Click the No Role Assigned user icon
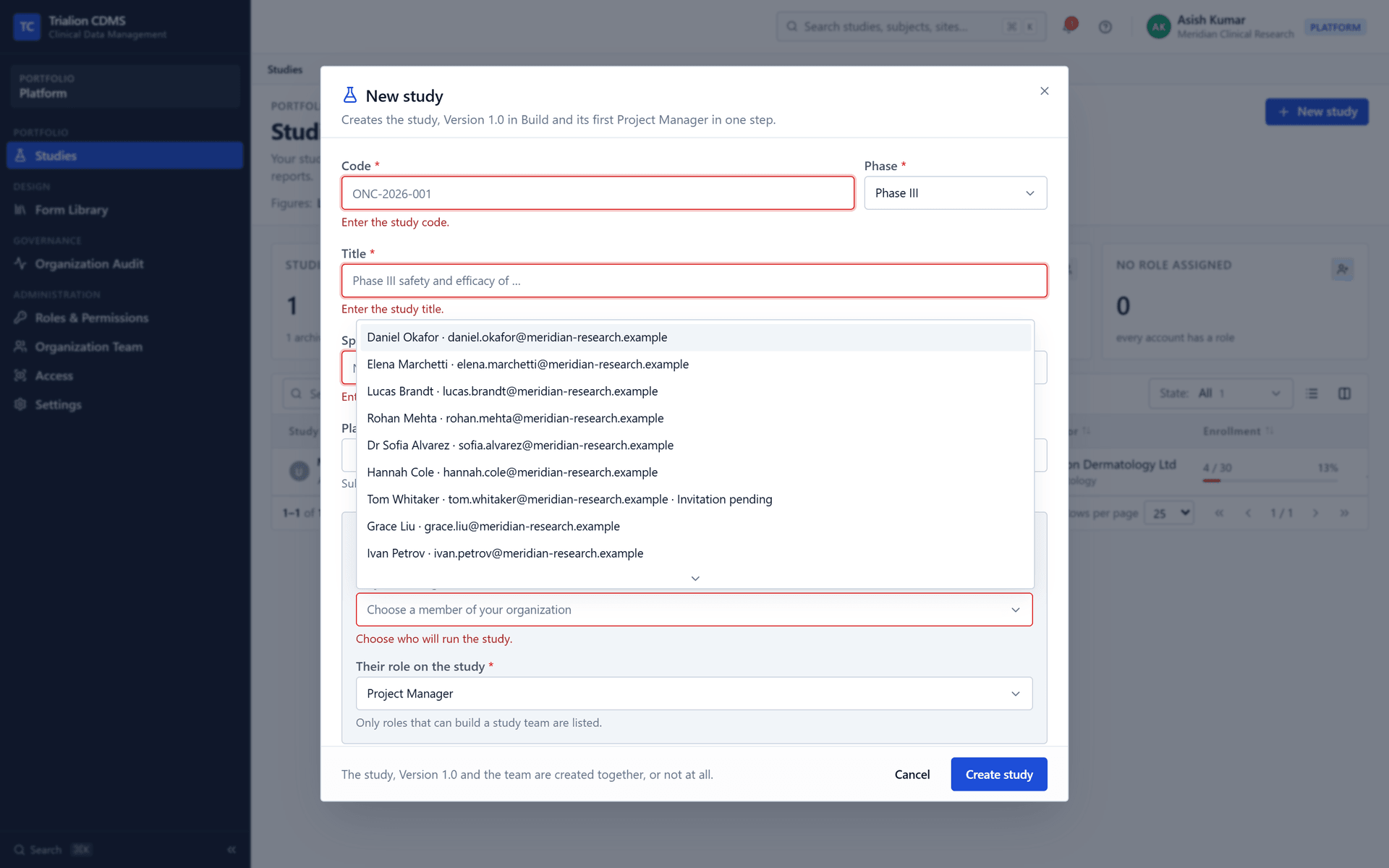 pos(1342,269)
